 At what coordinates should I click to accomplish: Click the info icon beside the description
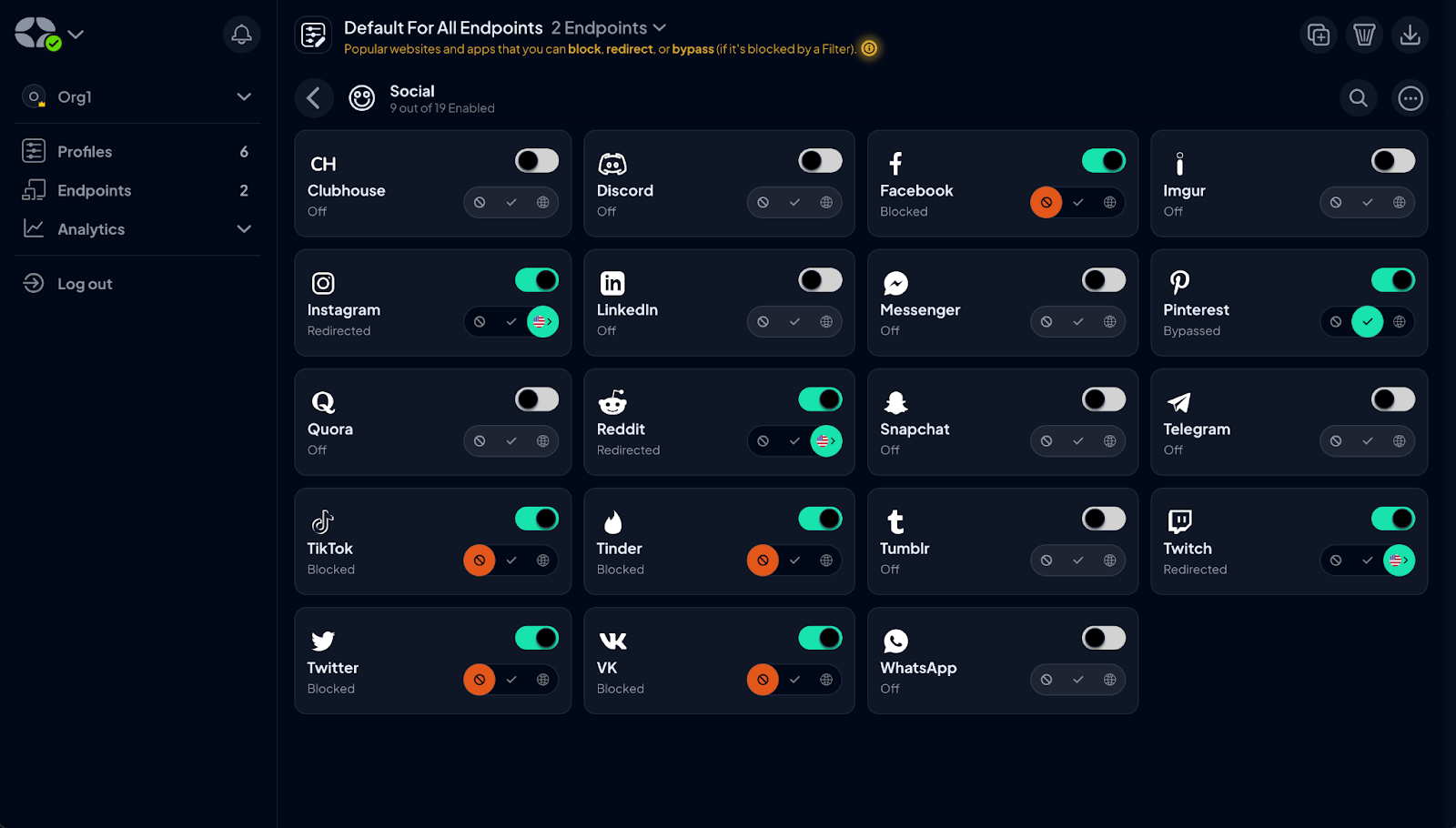pyautogui.click(x=869, y=48)
